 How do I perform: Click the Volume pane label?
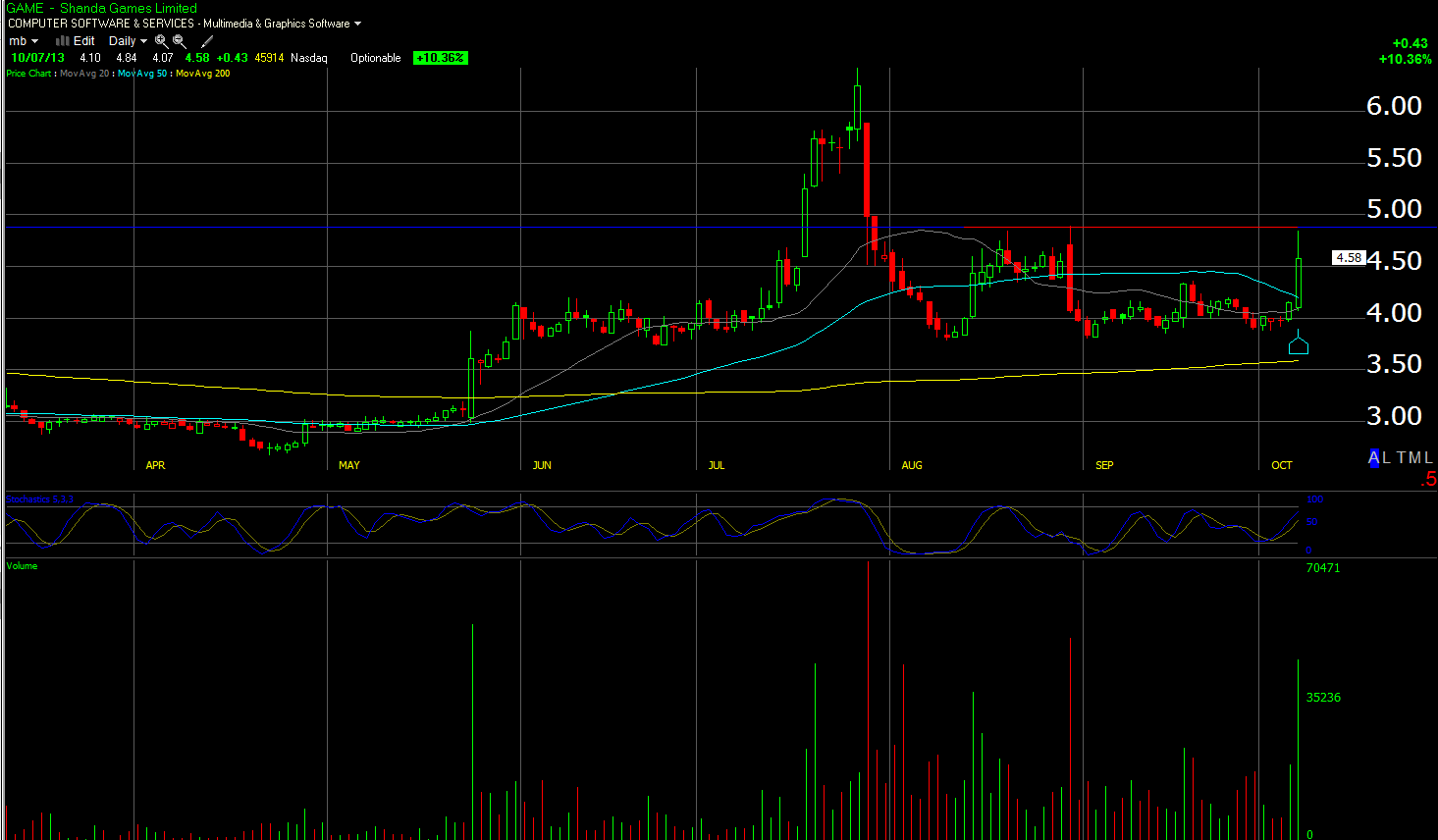(x=22, y=566)
